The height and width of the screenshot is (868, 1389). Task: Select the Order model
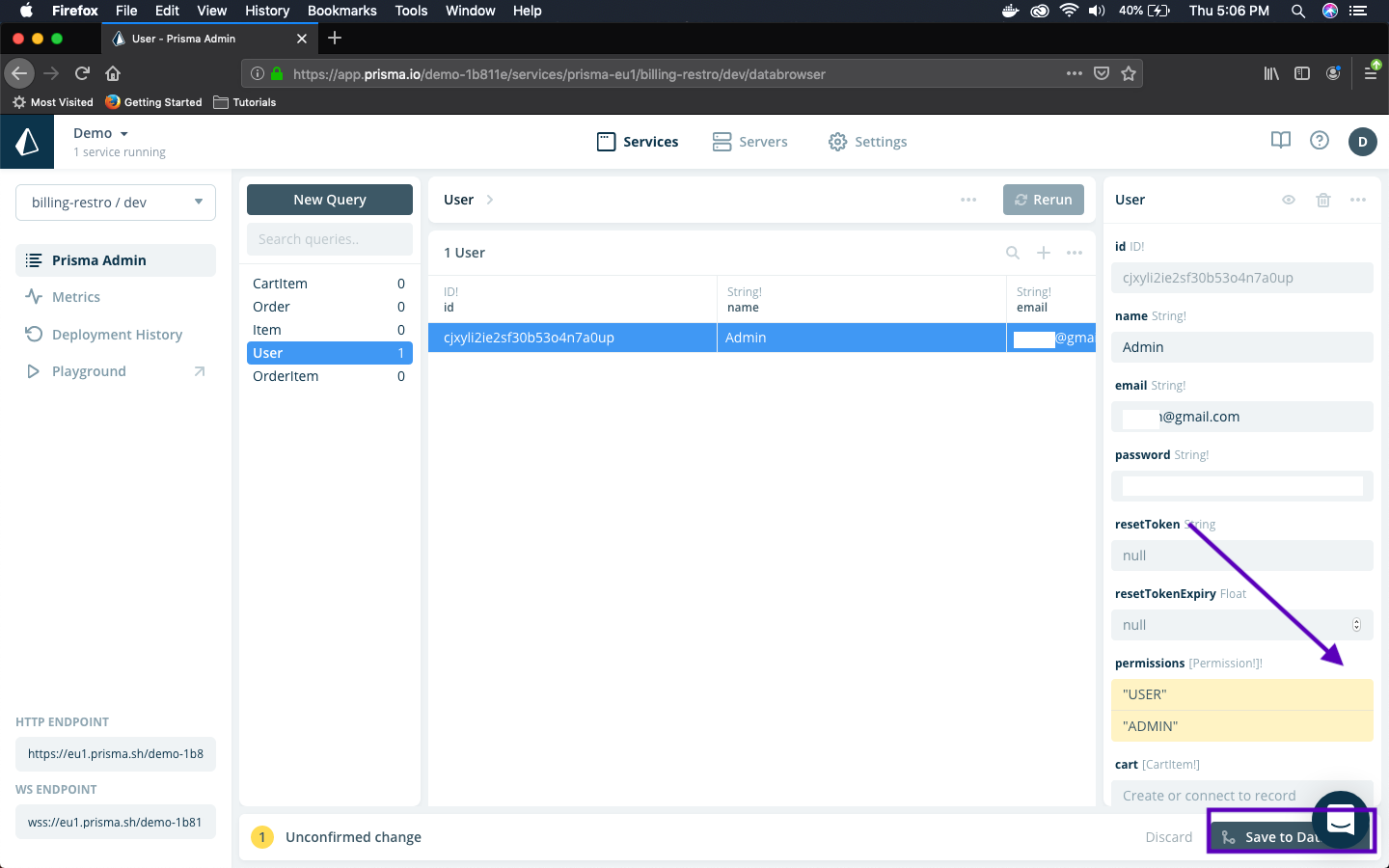pos(330,307)
